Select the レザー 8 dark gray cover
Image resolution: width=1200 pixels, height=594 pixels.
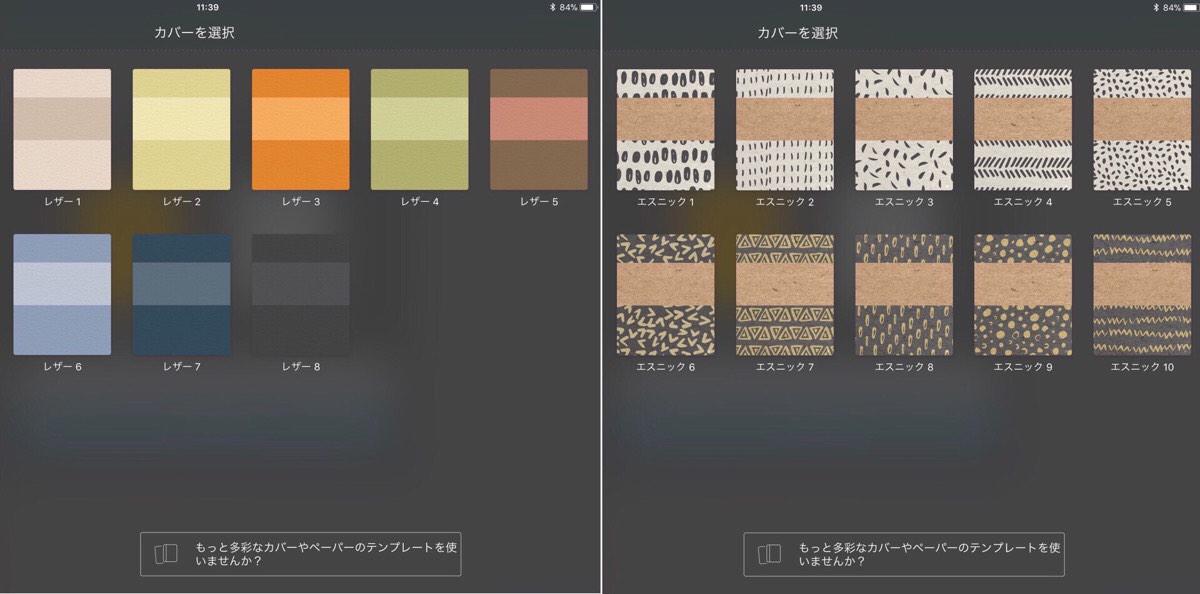[x=300, y=295]
